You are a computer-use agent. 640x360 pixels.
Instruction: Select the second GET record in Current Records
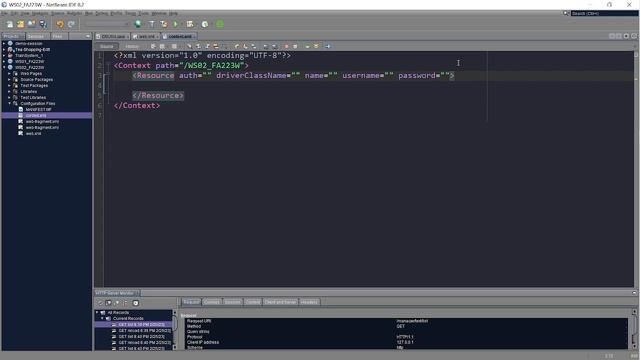click(x=144, y=331)
